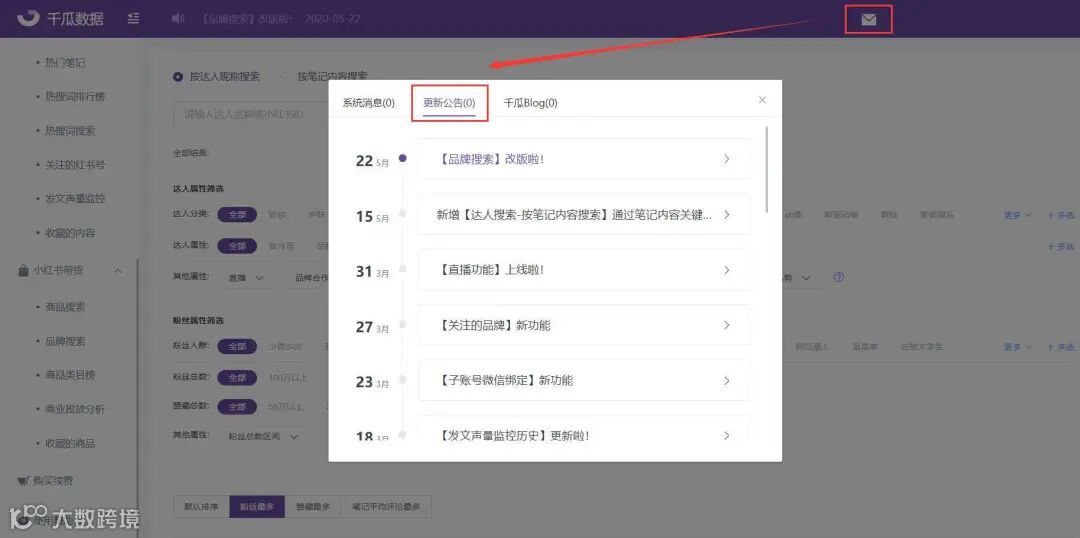The image size is (1080, 538).
Task: Open arrow for 【直播功能】上线啦! entry
Action: [726, 270]
